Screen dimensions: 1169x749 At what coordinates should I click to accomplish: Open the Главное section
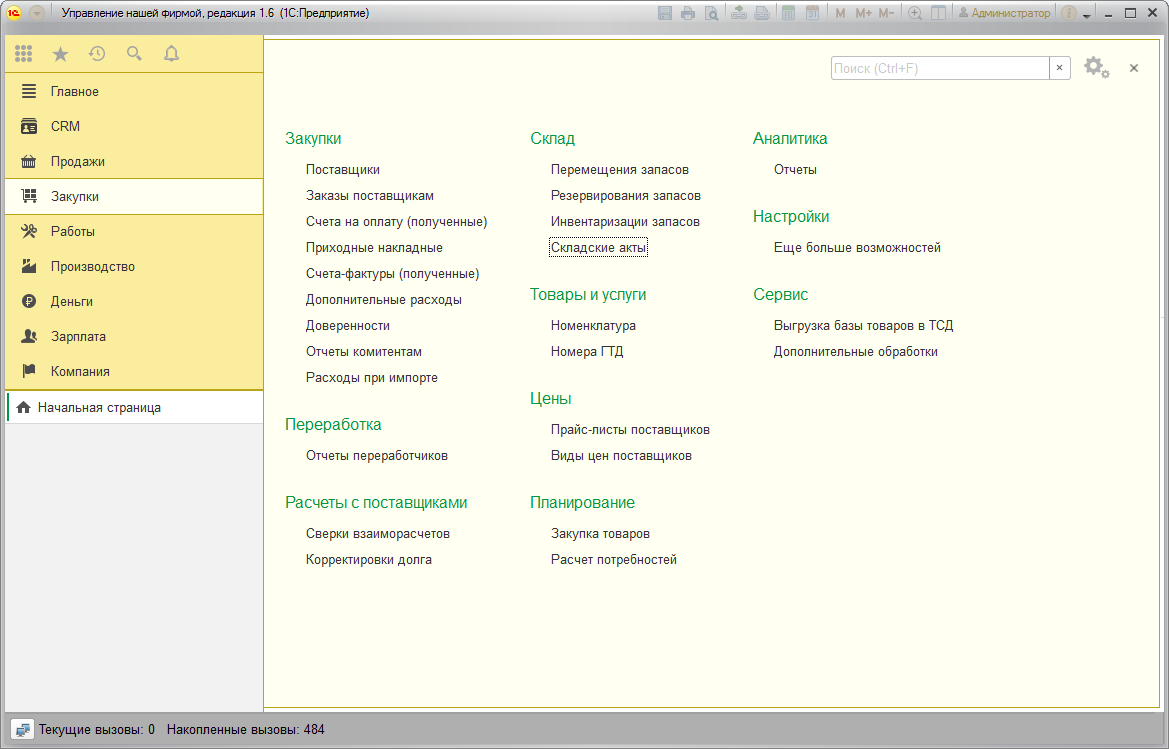pyautogui.click(x=134, y=91)
